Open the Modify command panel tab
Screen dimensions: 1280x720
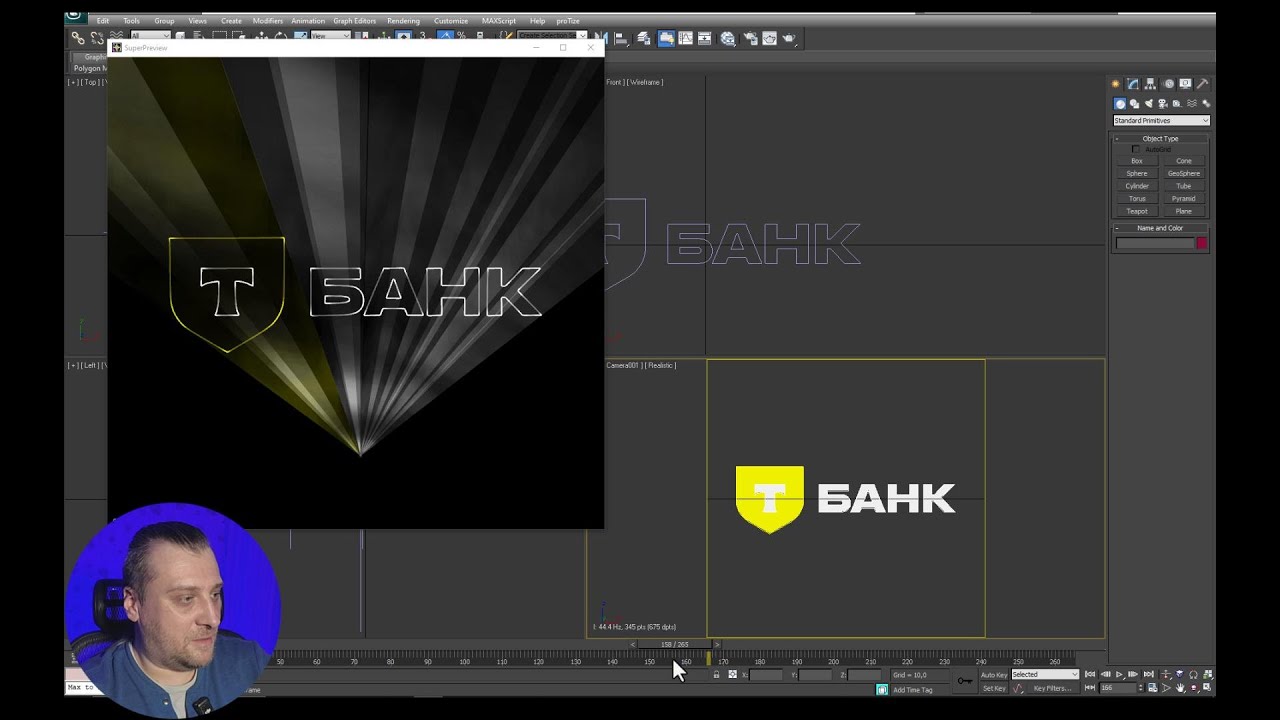click(1133, 84)
